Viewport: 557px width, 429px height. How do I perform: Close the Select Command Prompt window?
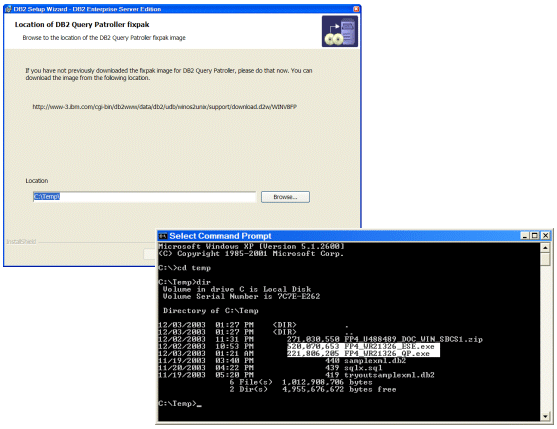(545, 235)
